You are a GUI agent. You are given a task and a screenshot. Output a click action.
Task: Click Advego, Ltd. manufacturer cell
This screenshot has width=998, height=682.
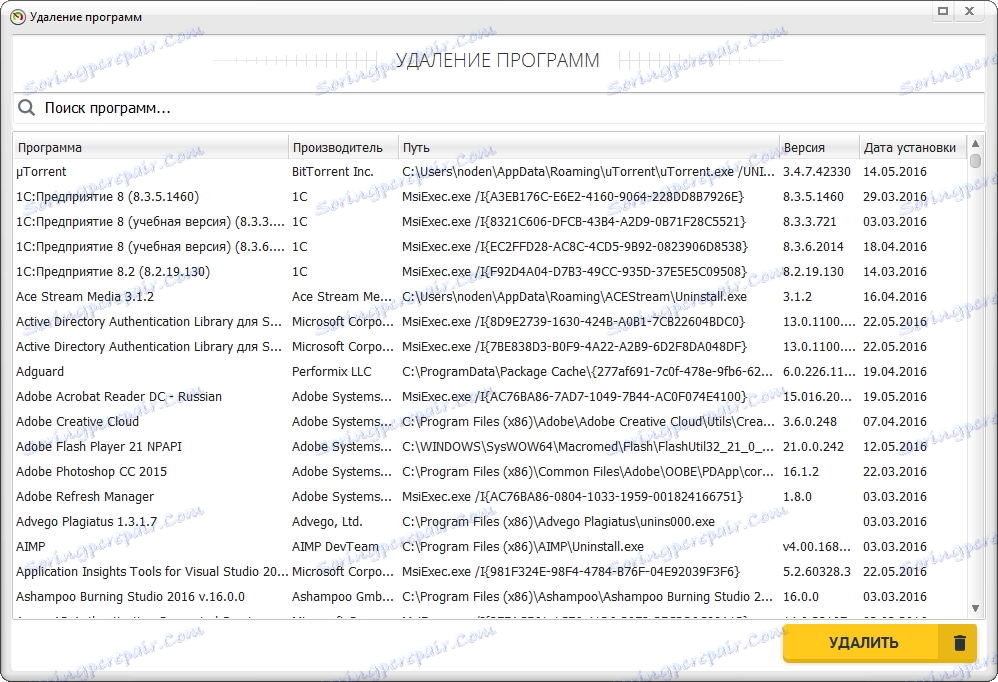tap(327, 522)
